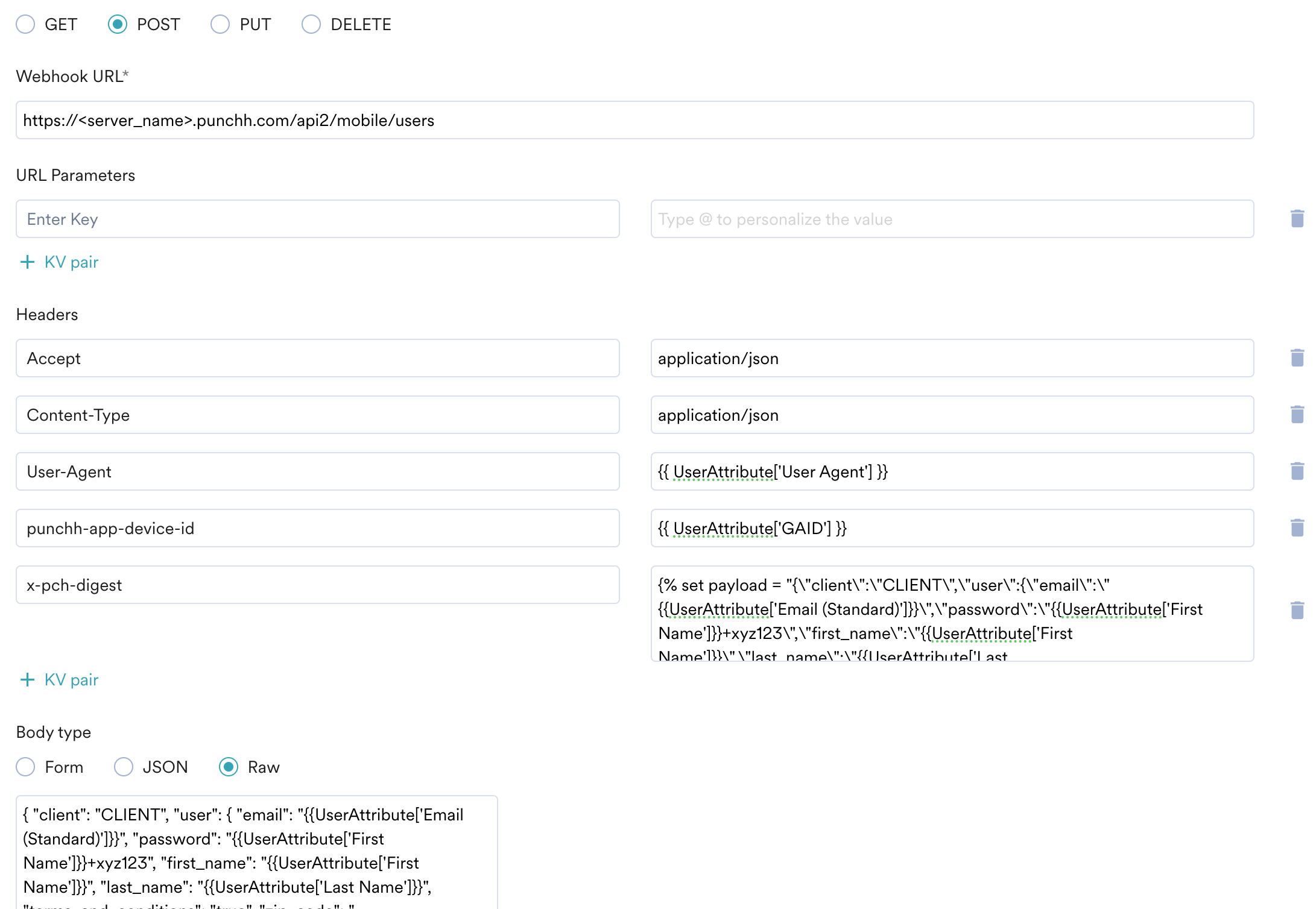This screenshot has width=1316, height=909.
Task: Delete the URL parameter row using its trash icon
Action: pyautogui.click(x=1297, y=219)
